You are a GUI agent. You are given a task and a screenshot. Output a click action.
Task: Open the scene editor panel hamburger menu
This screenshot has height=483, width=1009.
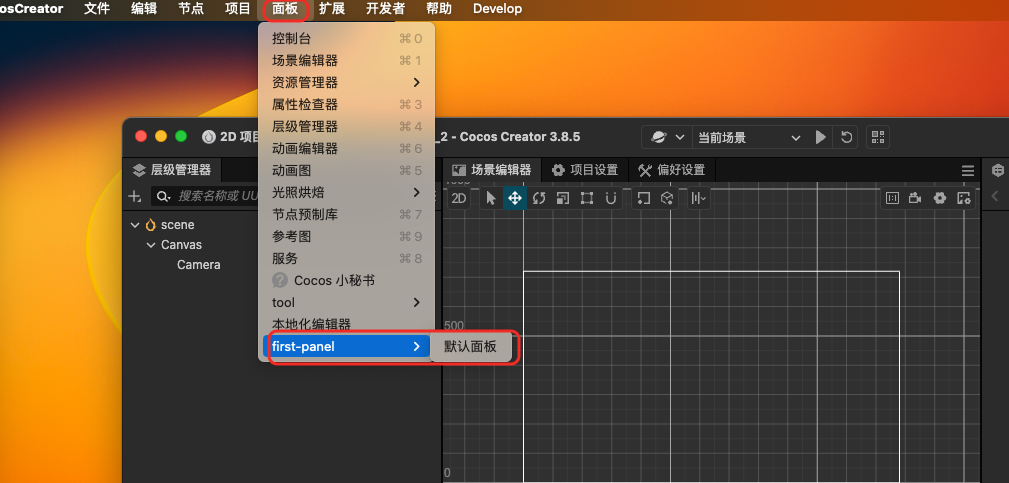click(968, 170)
